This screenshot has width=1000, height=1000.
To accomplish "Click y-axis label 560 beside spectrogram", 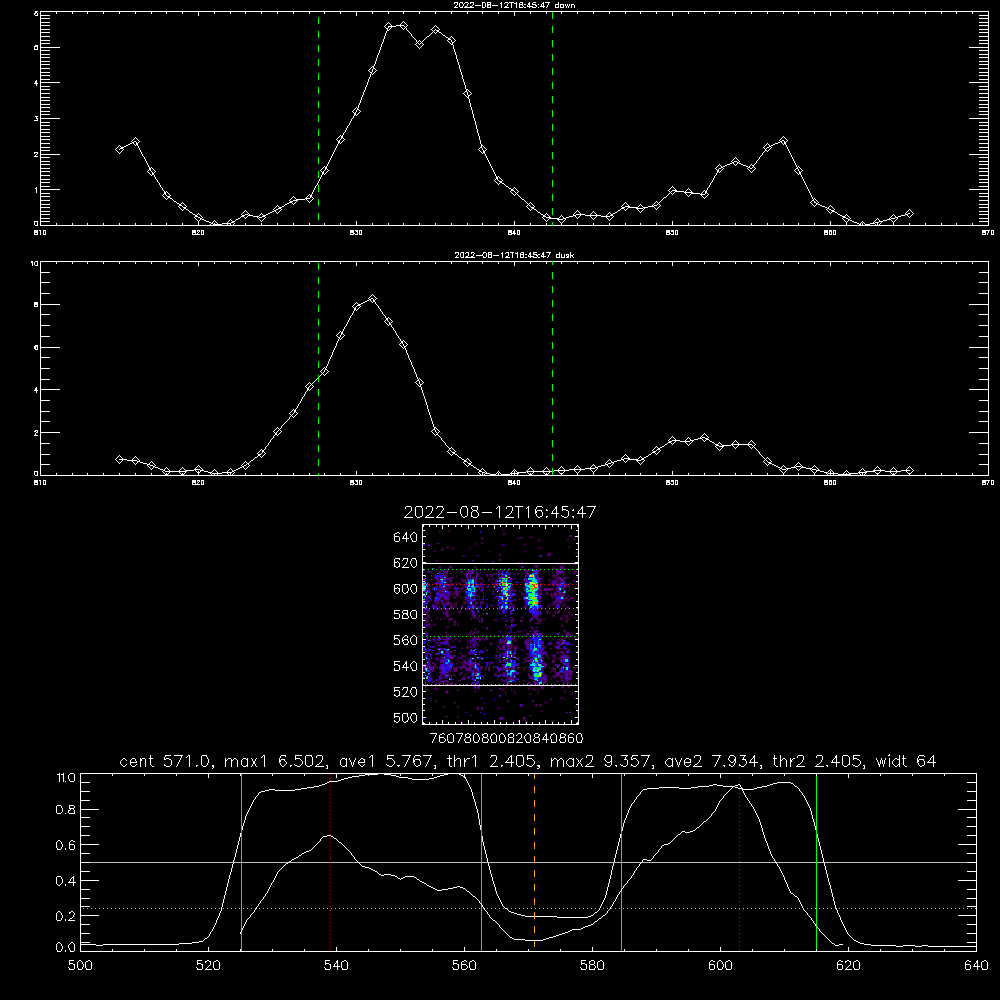I will point(405,640).
